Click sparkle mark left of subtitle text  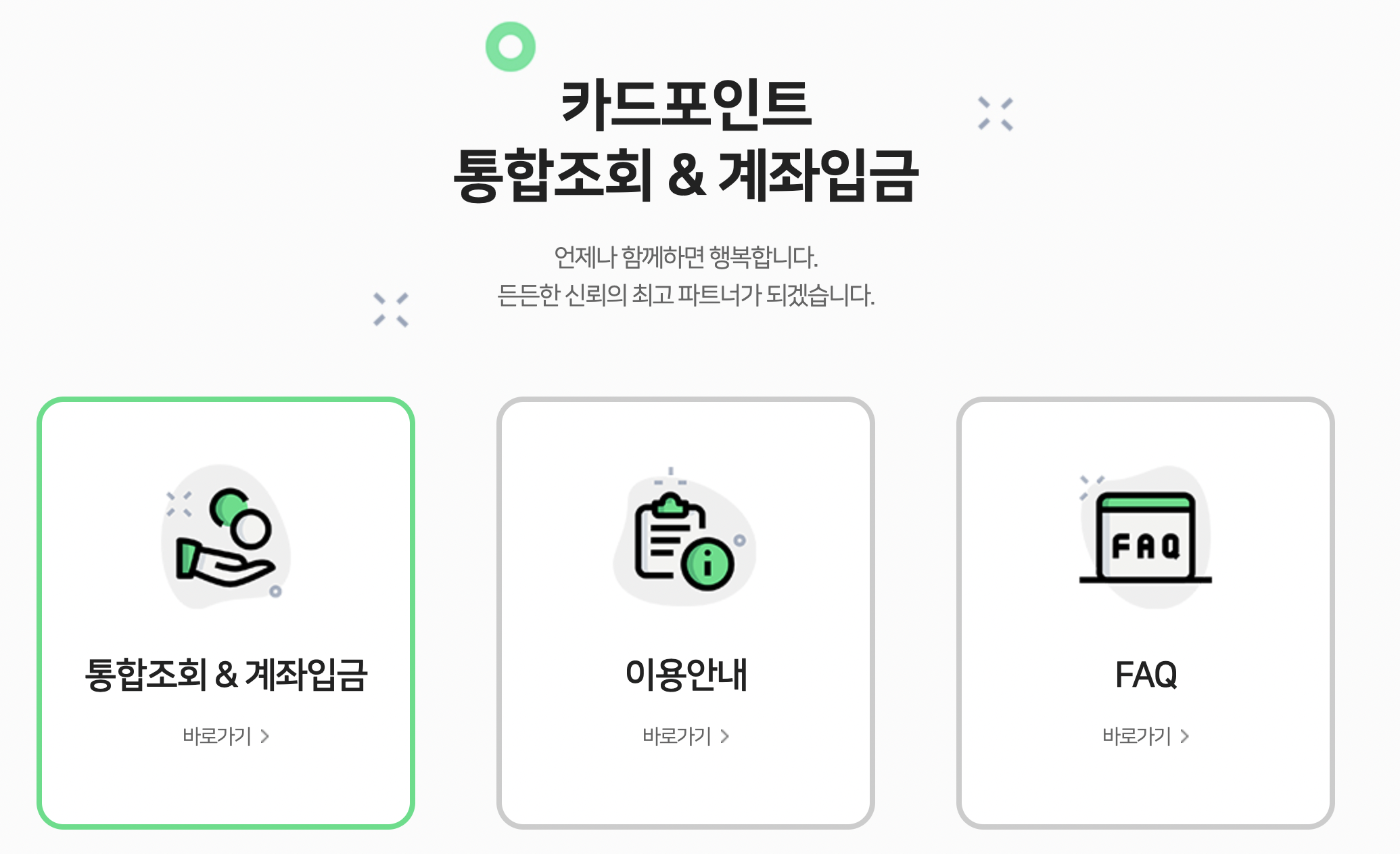click(x=391, y=310)
